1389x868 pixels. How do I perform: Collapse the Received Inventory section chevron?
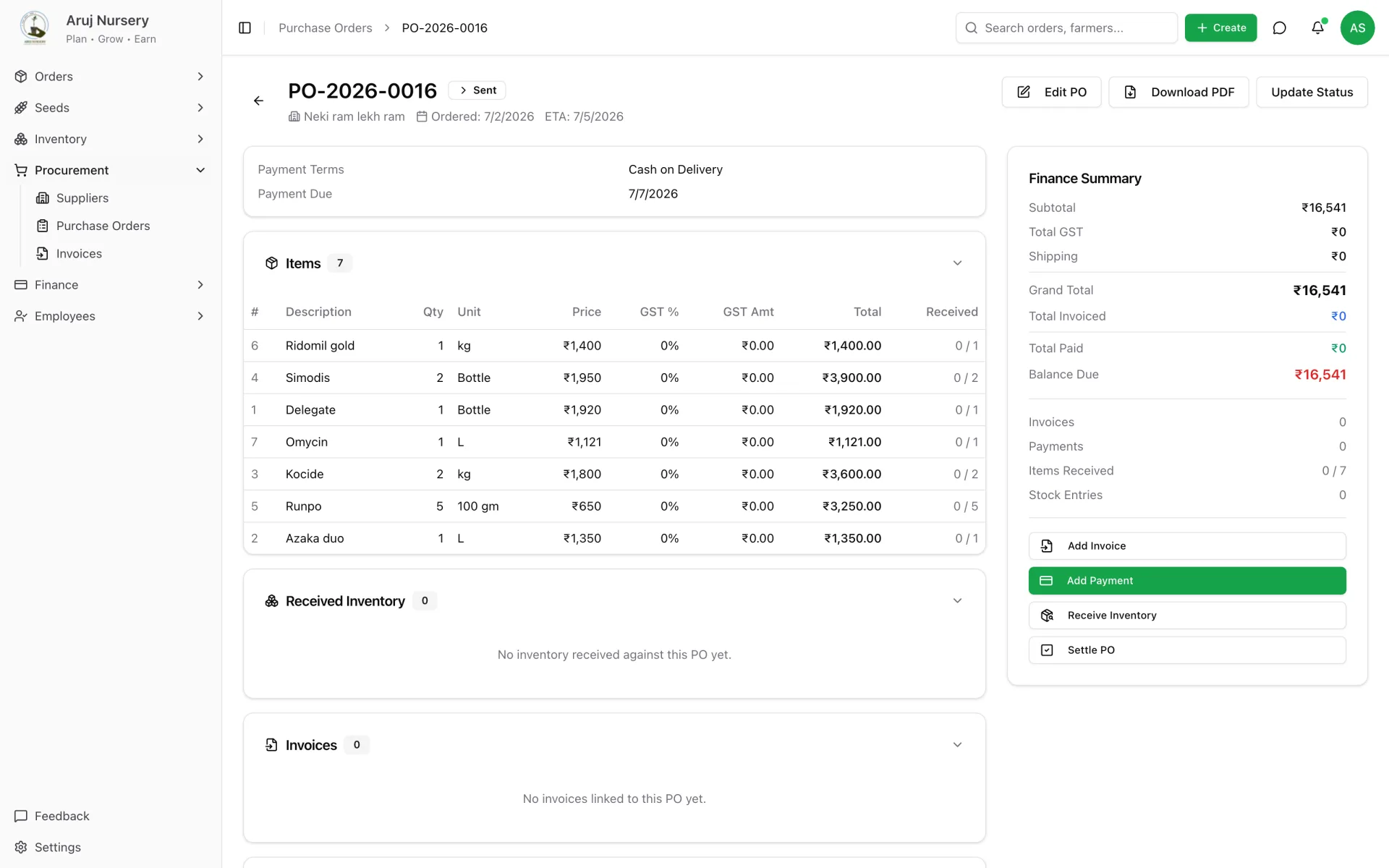[957, 601]
